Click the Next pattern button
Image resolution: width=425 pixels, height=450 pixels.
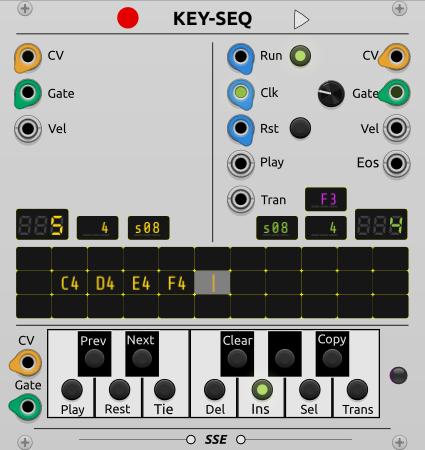pyautogui.click(x=142, y=358)
